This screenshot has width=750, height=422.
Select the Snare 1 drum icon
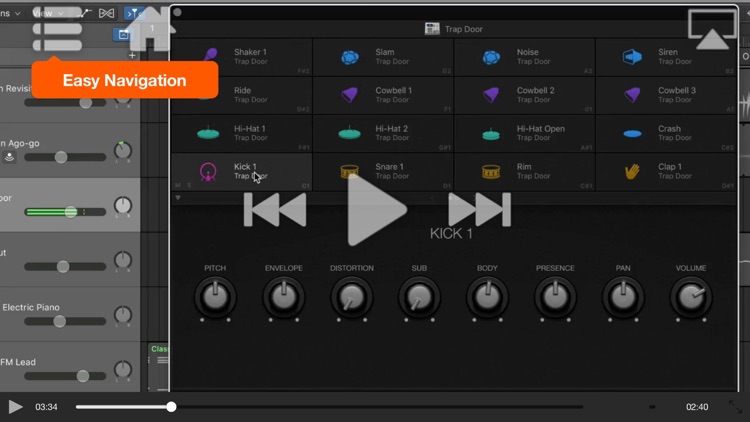pyautogui.click(x=349, y=171)
